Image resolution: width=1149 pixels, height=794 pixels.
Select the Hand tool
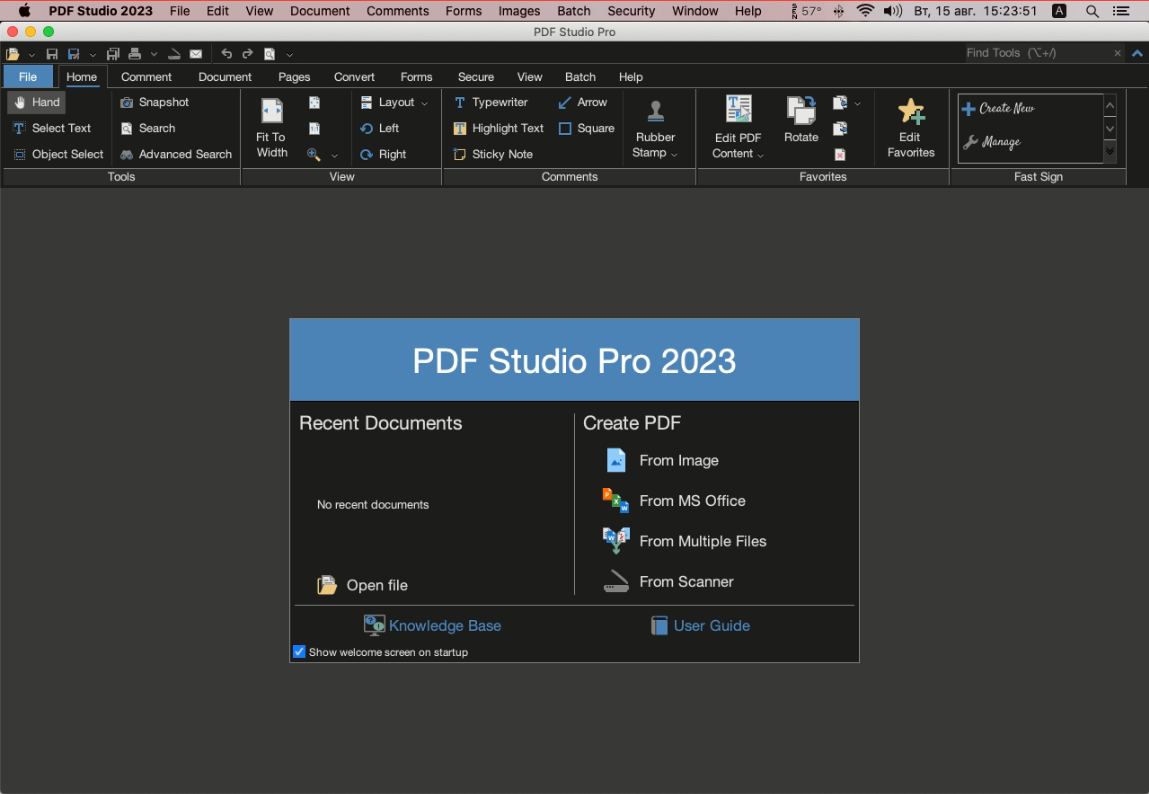pyautogui.click(x=37, y=103)
